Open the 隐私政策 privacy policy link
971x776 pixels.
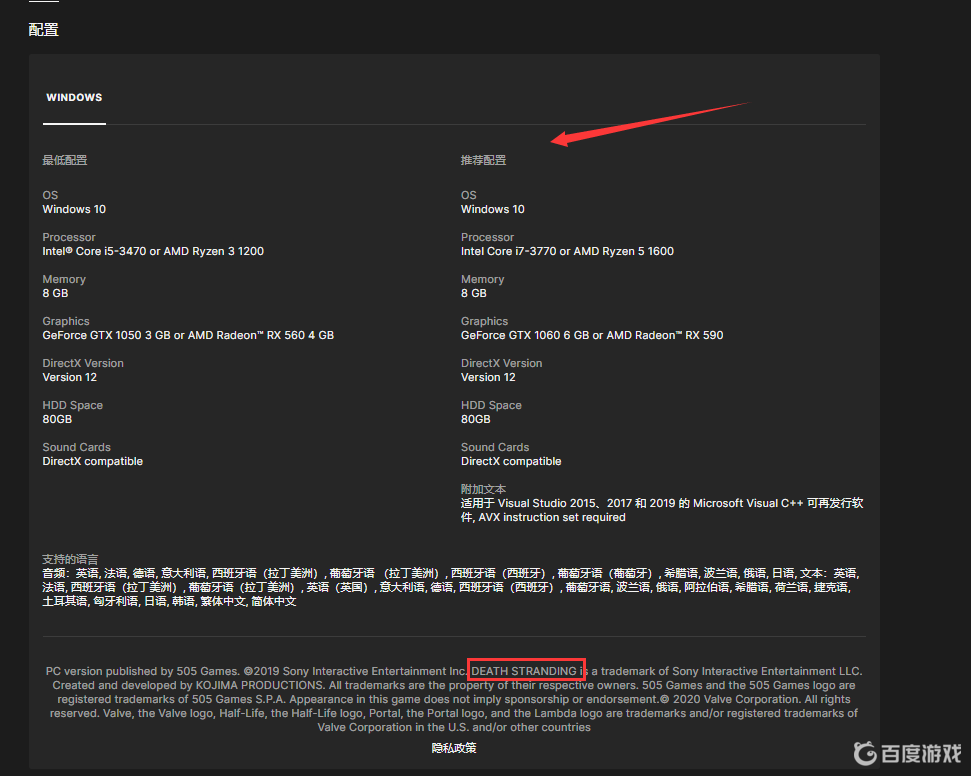pos(454,748)
